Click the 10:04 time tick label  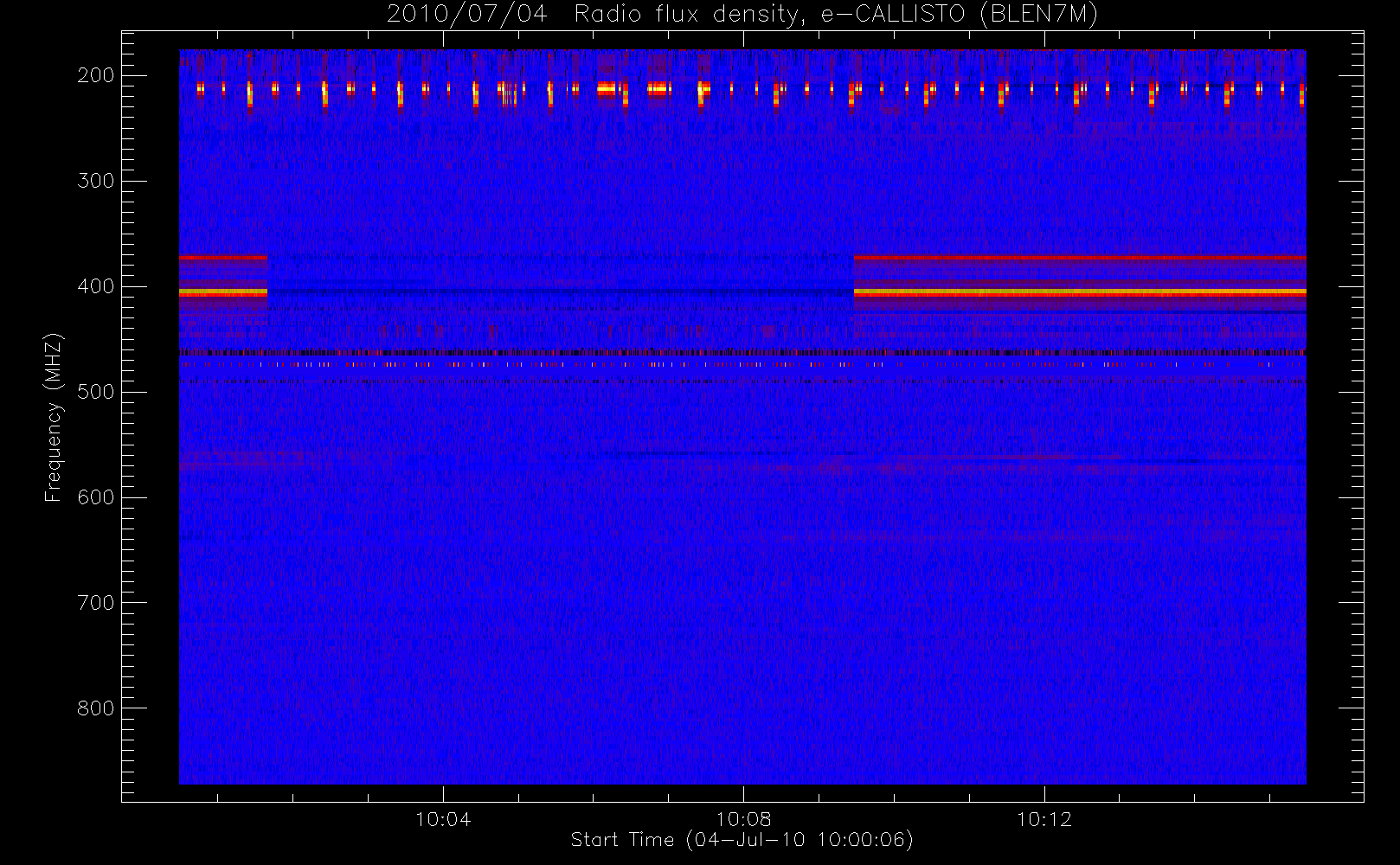[x=443, y=819]
